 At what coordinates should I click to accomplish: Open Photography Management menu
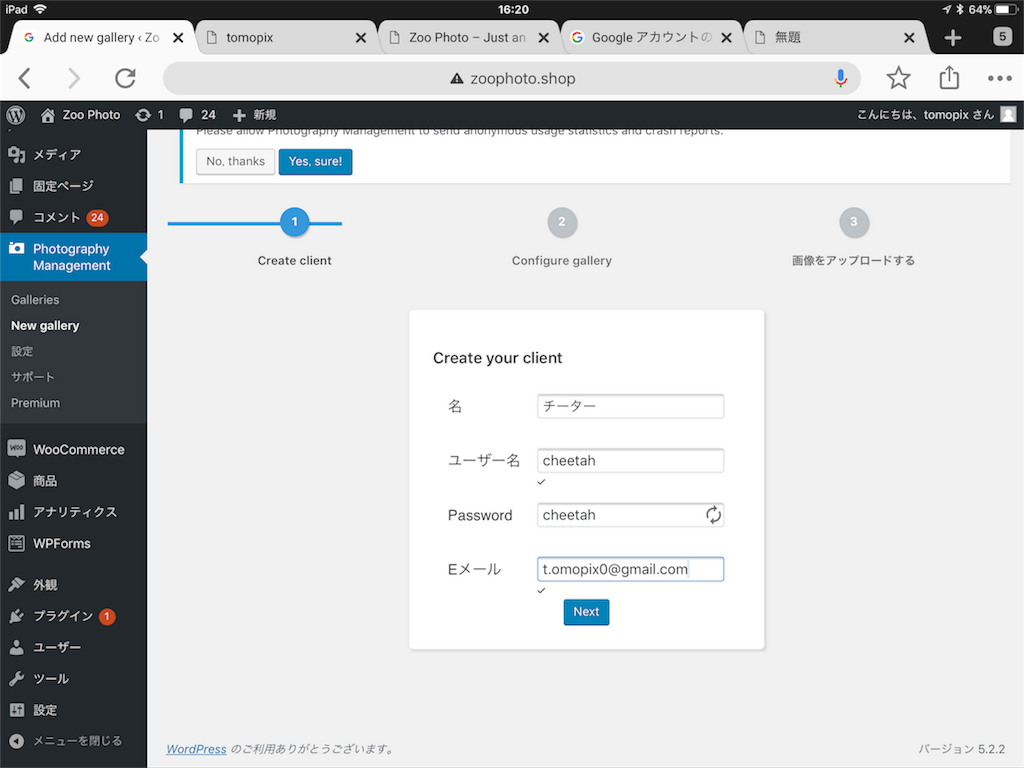[73, 257]
